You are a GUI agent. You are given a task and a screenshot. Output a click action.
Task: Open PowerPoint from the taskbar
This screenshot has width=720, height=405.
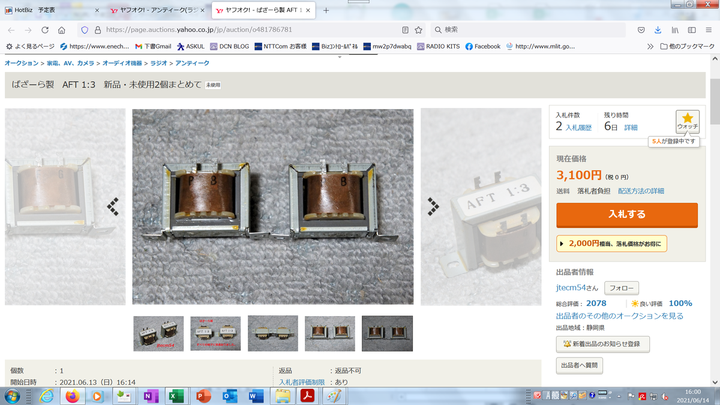(x=202, y=396)
